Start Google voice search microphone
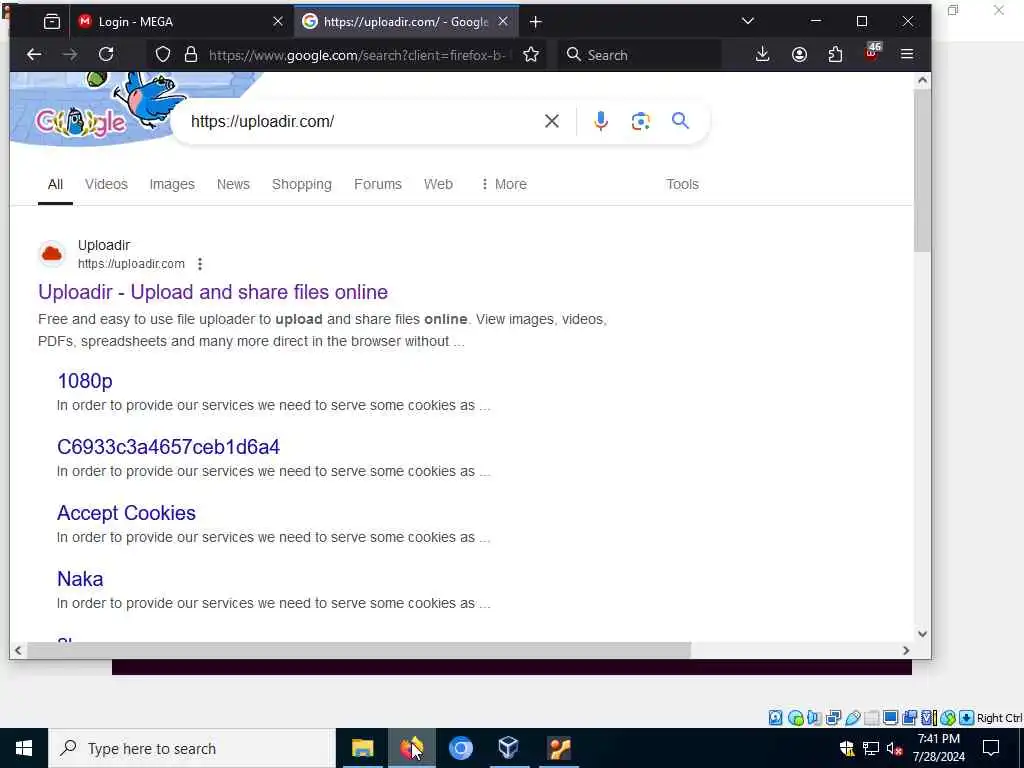This screenshot has width=1024, height=768. pos(601,121)
